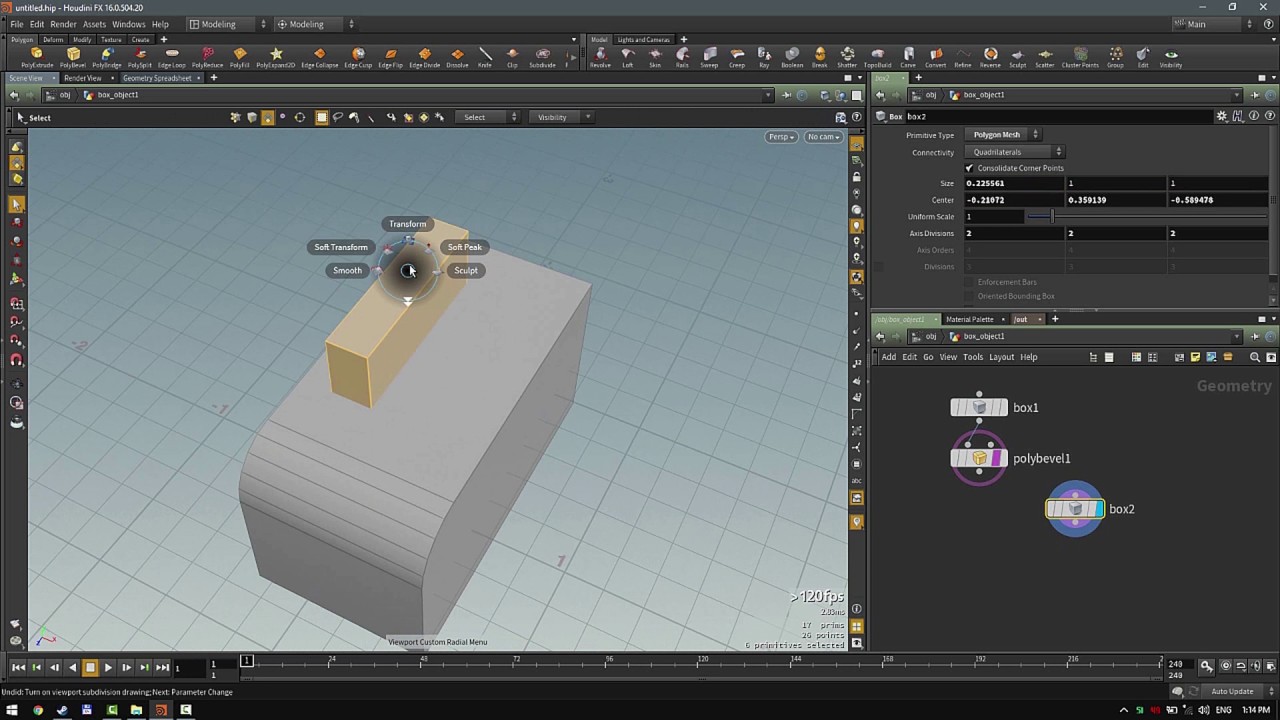Switch to the Geometry Spreadsheet tab

[x=158, y=78]
